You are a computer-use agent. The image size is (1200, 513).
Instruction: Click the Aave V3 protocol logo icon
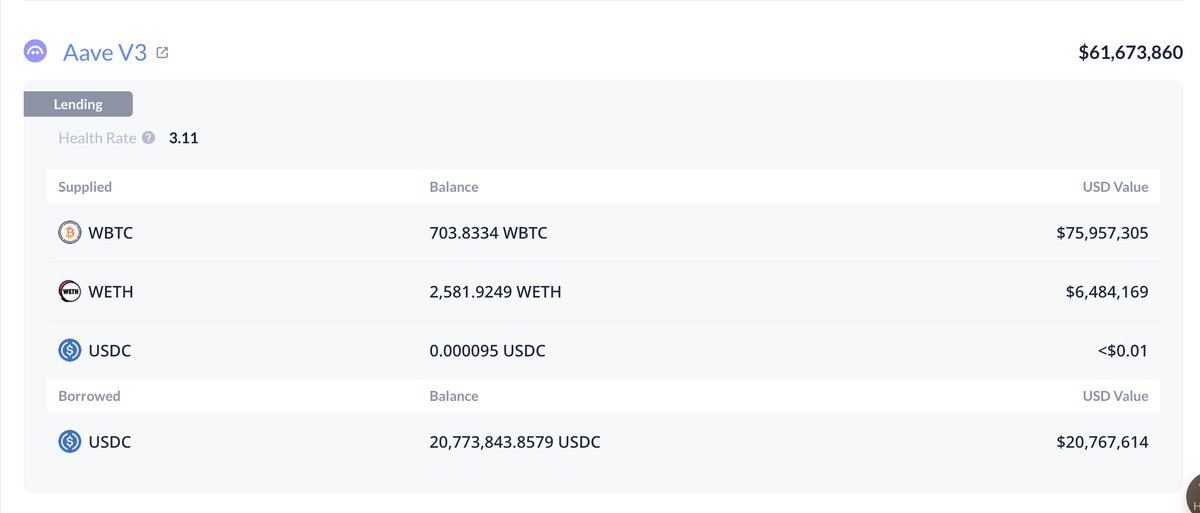click(35, 53)
